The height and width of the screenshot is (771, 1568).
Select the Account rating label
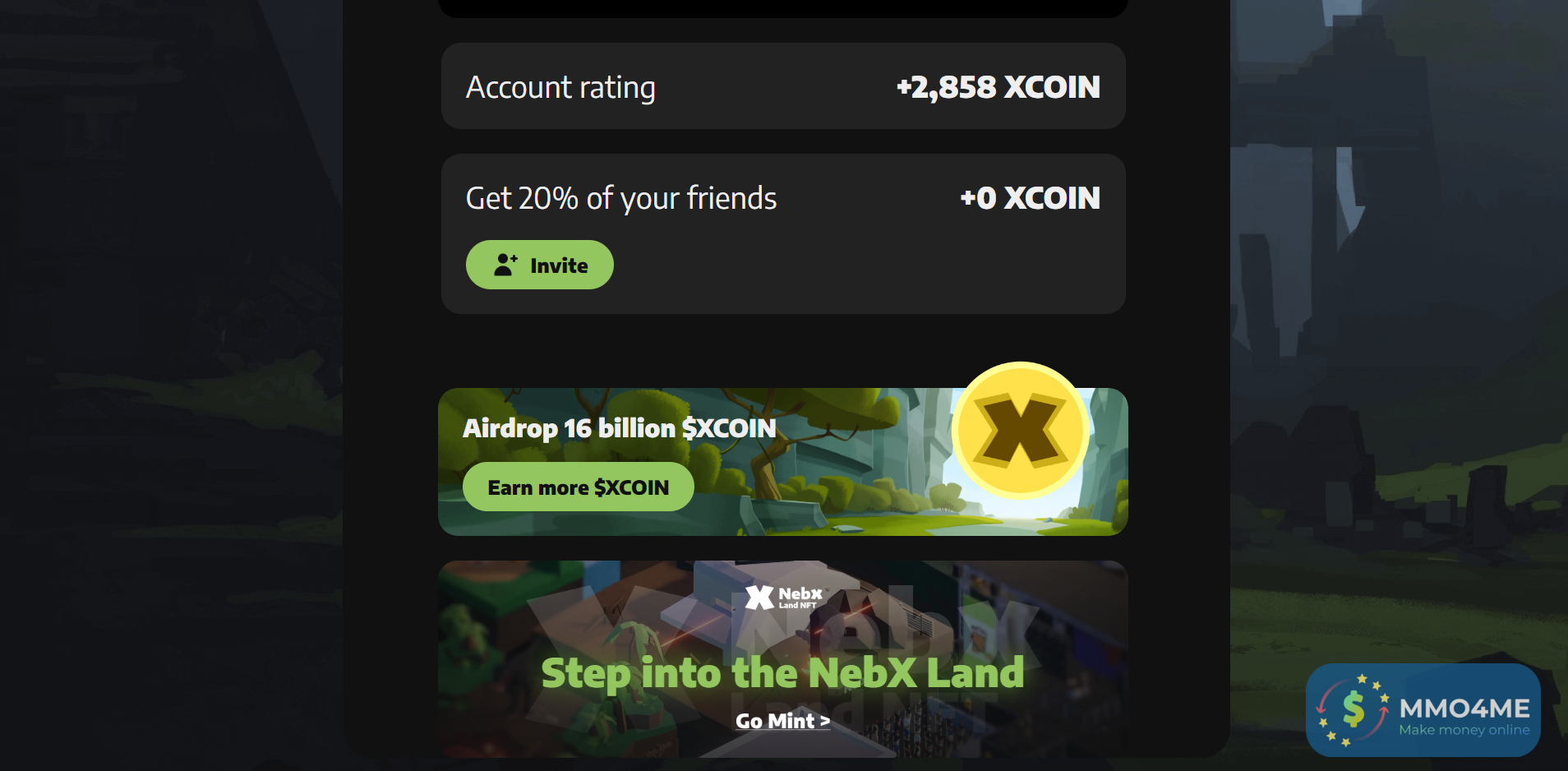(x=560, y=87)
